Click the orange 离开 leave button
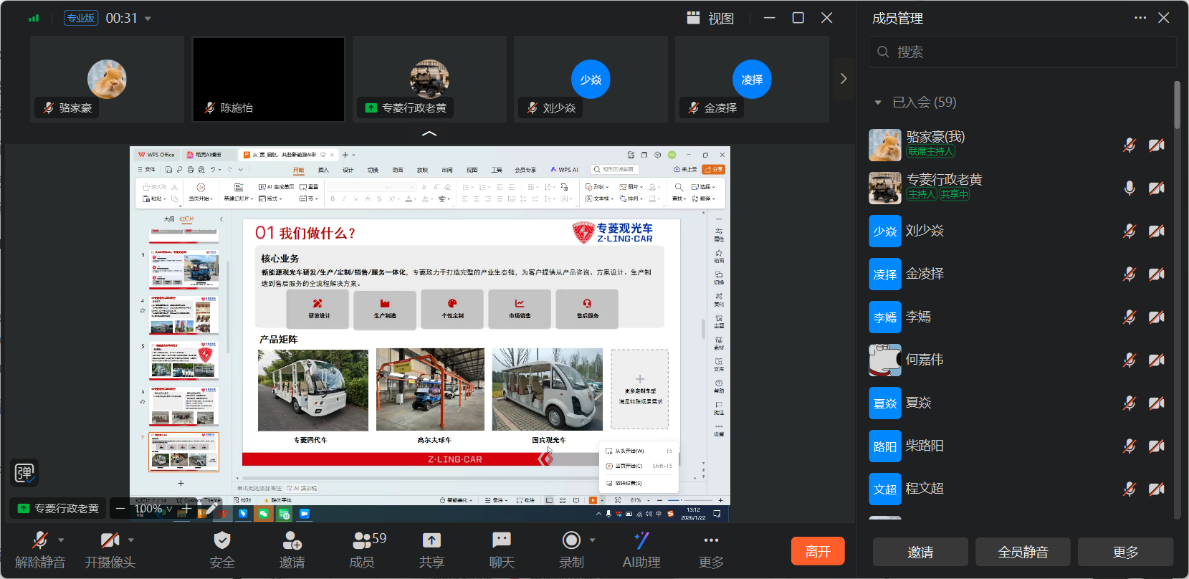This screenshot has height=579, width=1189. [x=817, y=551]
